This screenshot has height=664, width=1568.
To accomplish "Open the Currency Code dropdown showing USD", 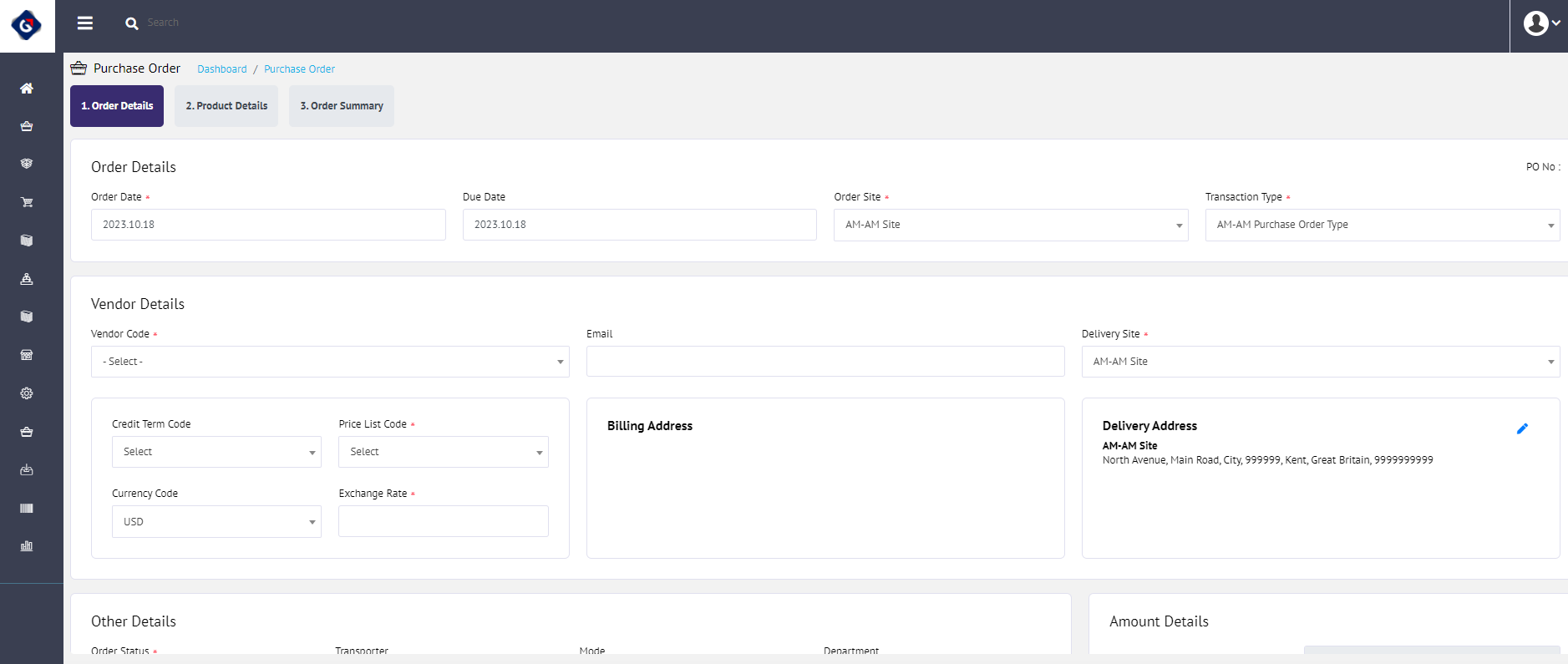I will 216,522.
